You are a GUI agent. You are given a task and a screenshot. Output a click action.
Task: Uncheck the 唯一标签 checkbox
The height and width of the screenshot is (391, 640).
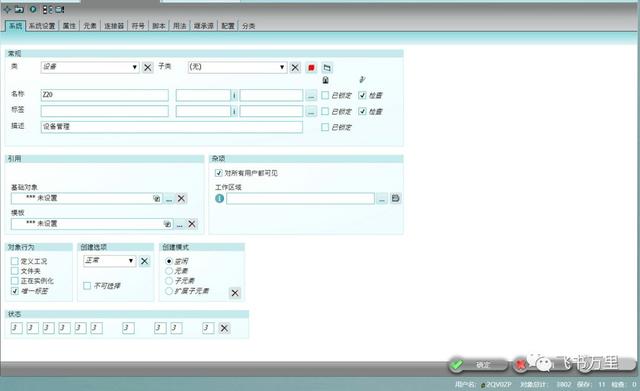click(x=15, y=291)
